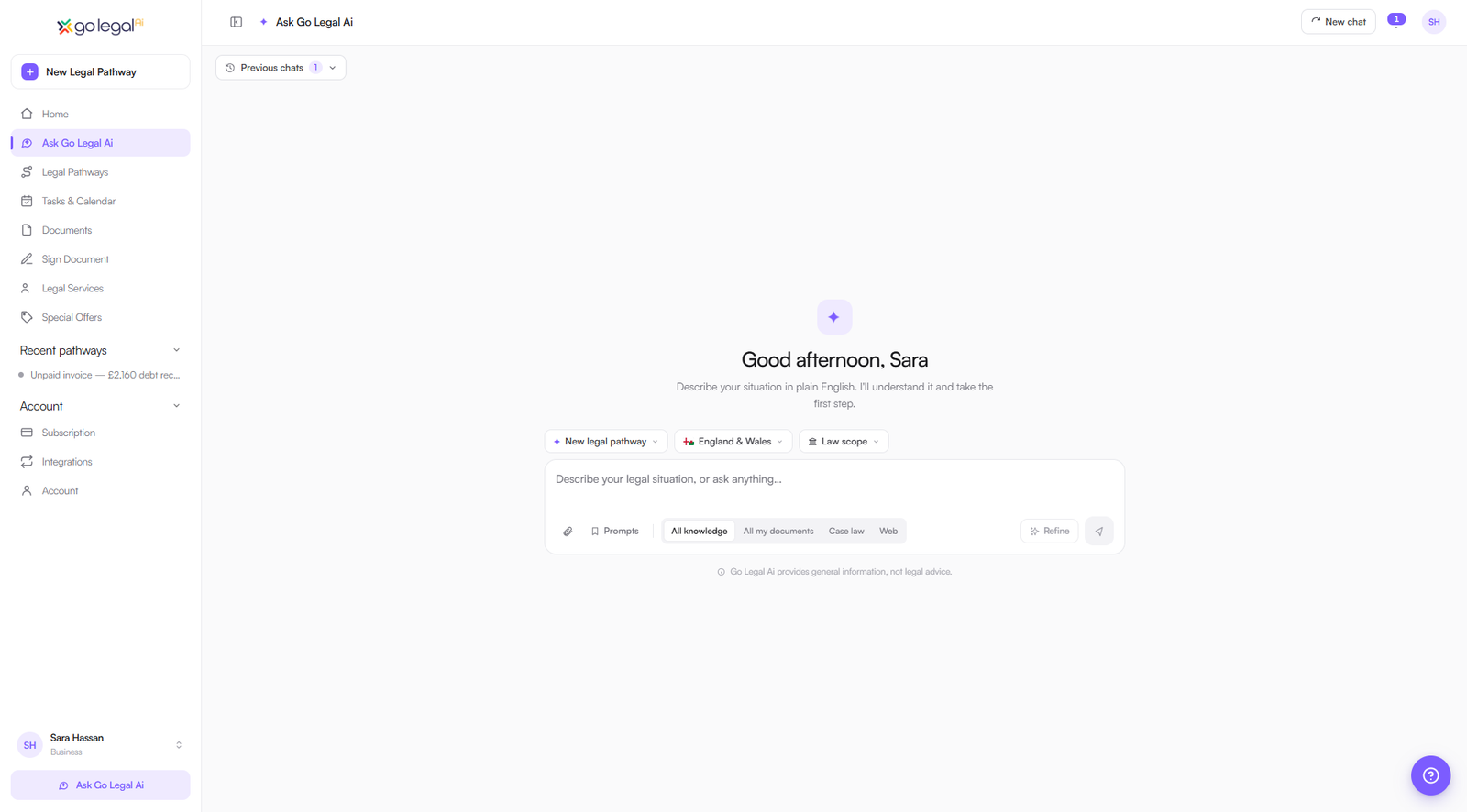Expand the Previous chats dropdown
Screen dimensions: 1467x812
pyautogui.click(x=281, y=68)
